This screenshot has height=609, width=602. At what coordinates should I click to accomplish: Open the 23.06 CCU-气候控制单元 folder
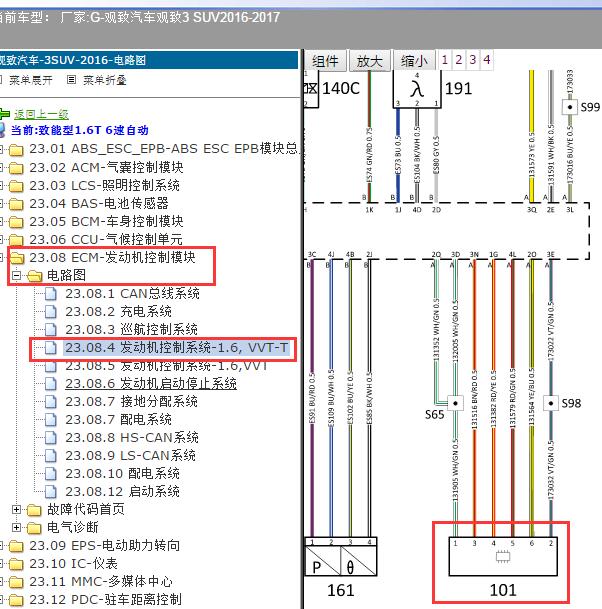point(106,239)
